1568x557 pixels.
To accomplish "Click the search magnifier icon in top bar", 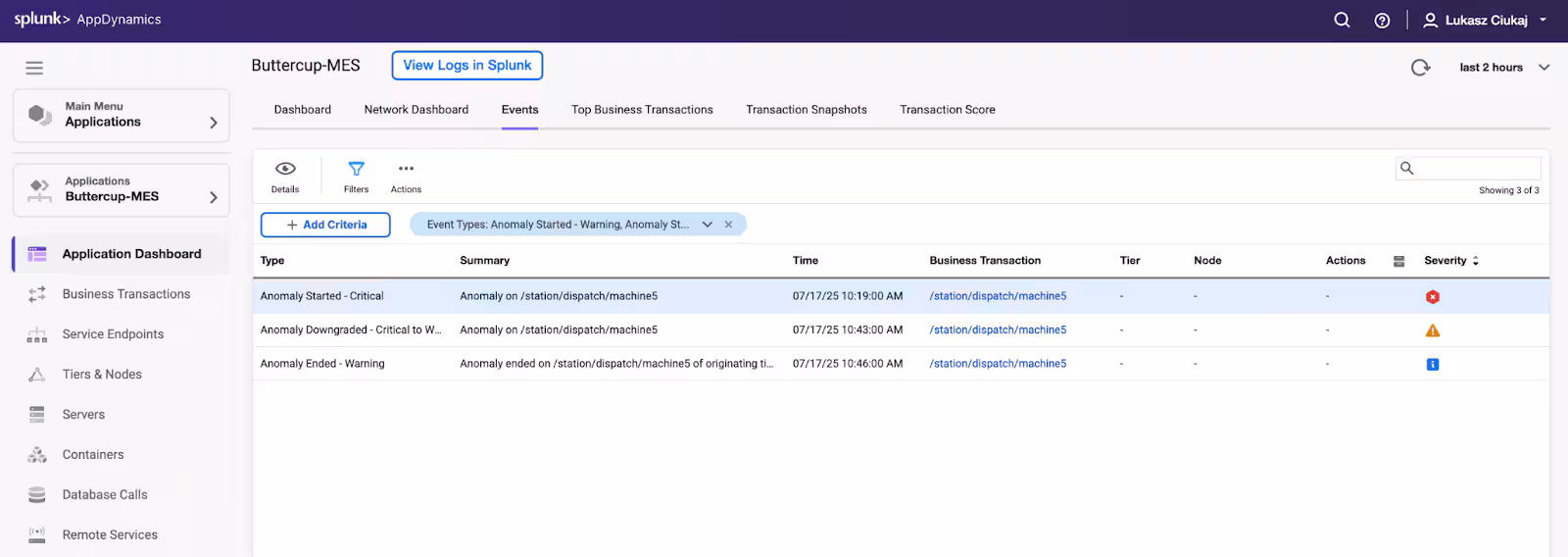I will [1342, 20].
